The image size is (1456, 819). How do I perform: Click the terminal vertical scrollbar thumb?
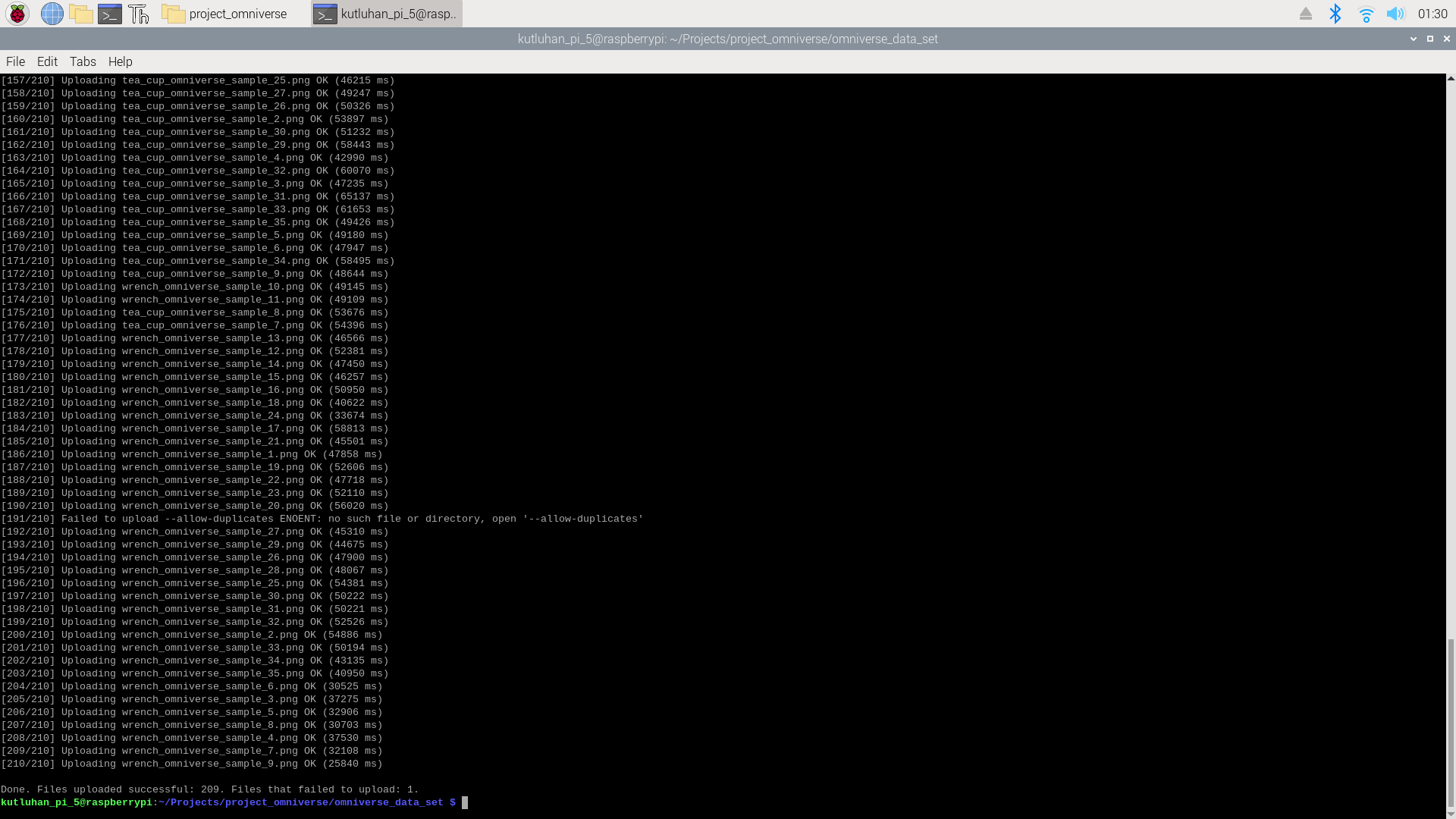1451,723
